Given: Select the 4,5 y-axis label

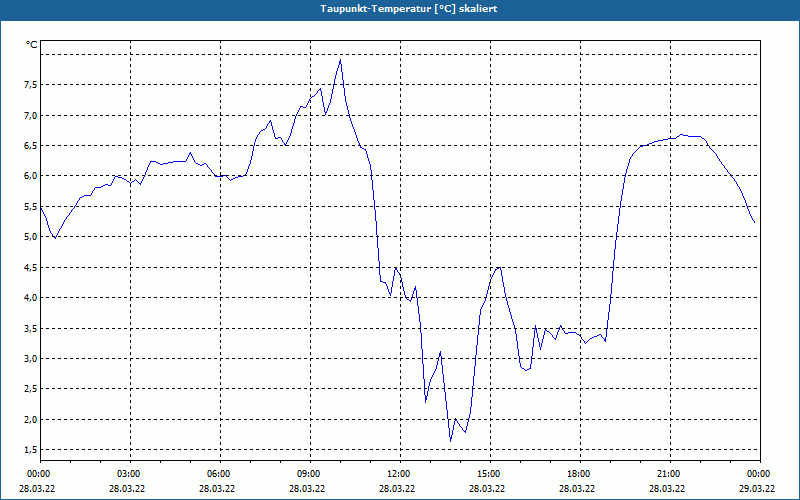Looking at the screenshot, I should pos(31,267).
